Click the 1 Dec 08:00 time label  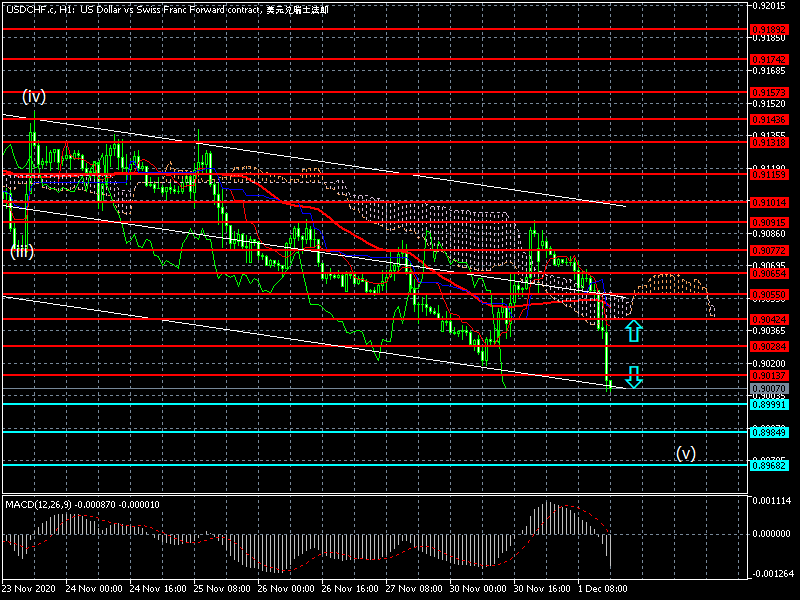tap(609, 591)
